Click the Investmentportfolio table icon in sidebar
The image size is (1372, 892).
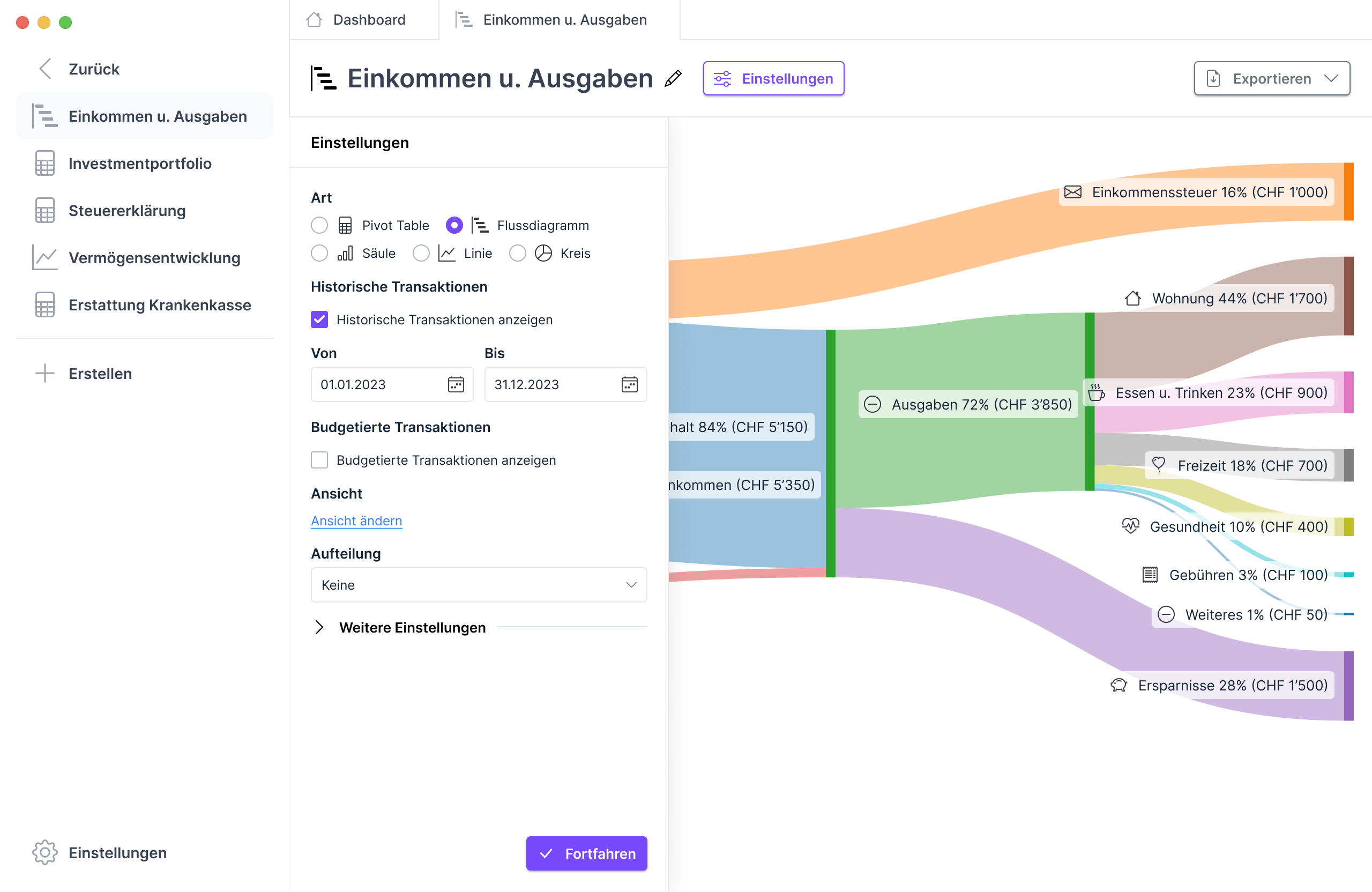pyautogui.click(x=45, y=163)
